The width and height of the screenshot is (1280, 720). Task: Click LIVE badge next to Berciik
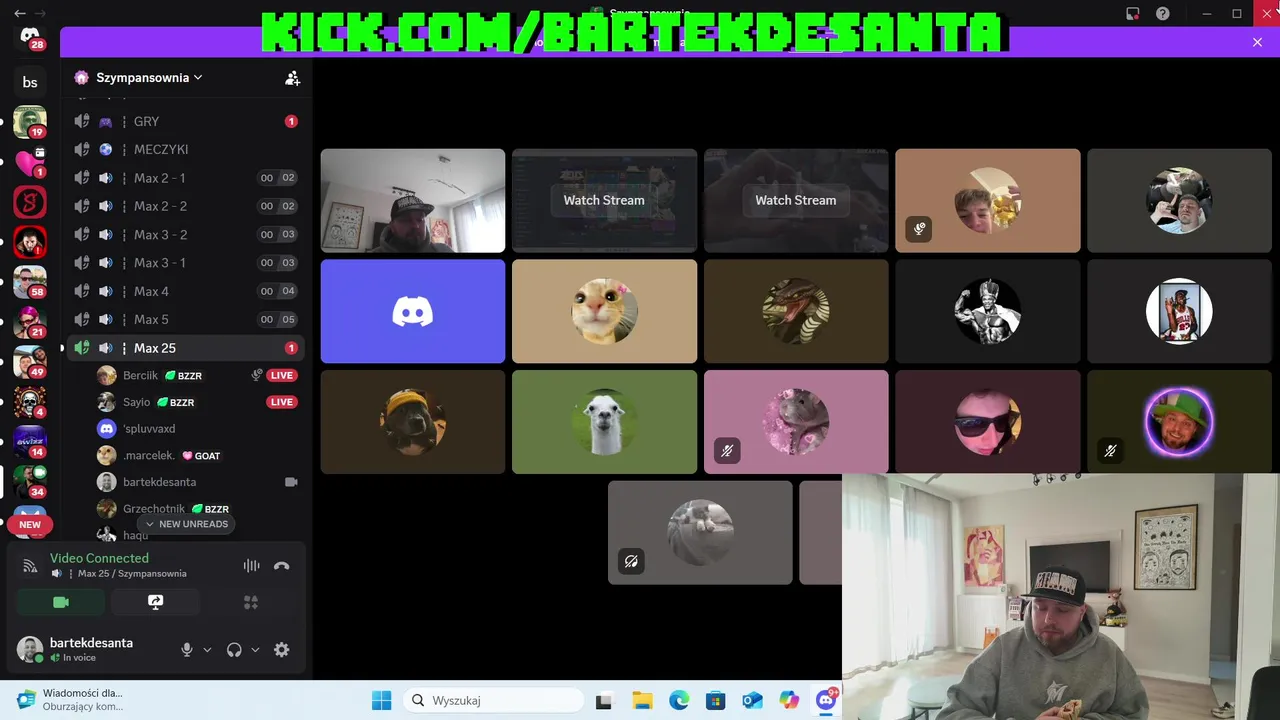282,375
